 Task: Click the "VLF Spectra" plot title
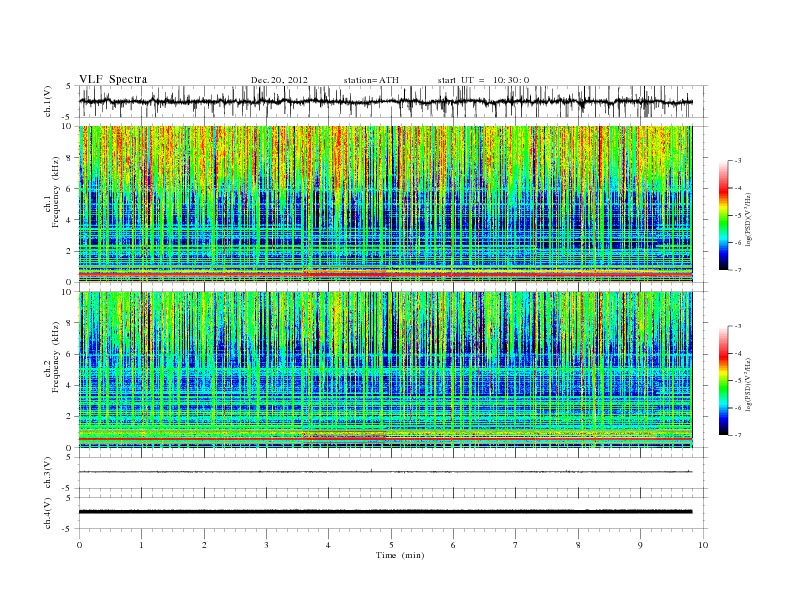[x=113, y=79]
